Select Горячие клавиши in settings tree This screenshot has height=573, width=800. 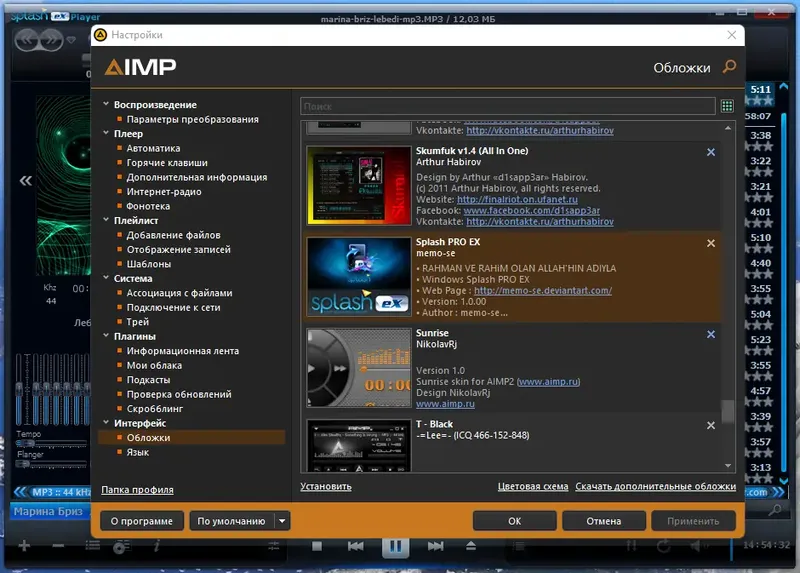tap(167, 163)
